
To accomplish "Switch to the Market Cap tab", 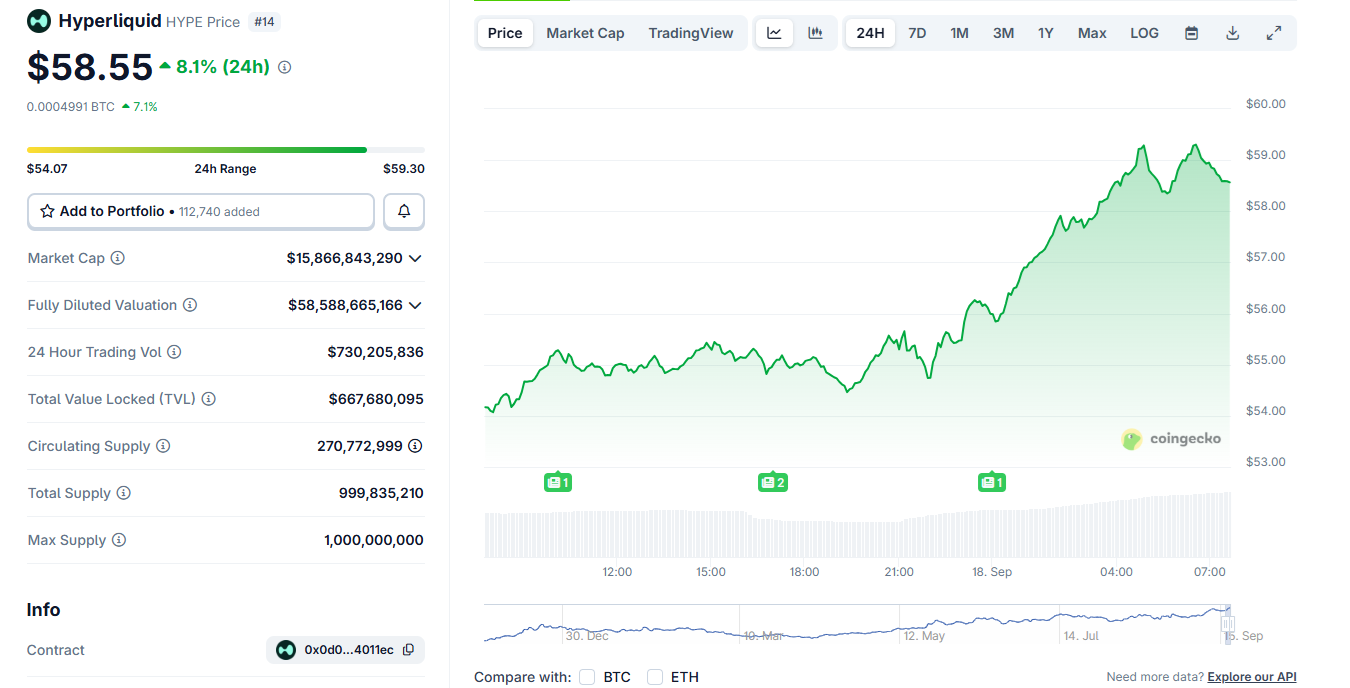I will (x=584, y=32).
